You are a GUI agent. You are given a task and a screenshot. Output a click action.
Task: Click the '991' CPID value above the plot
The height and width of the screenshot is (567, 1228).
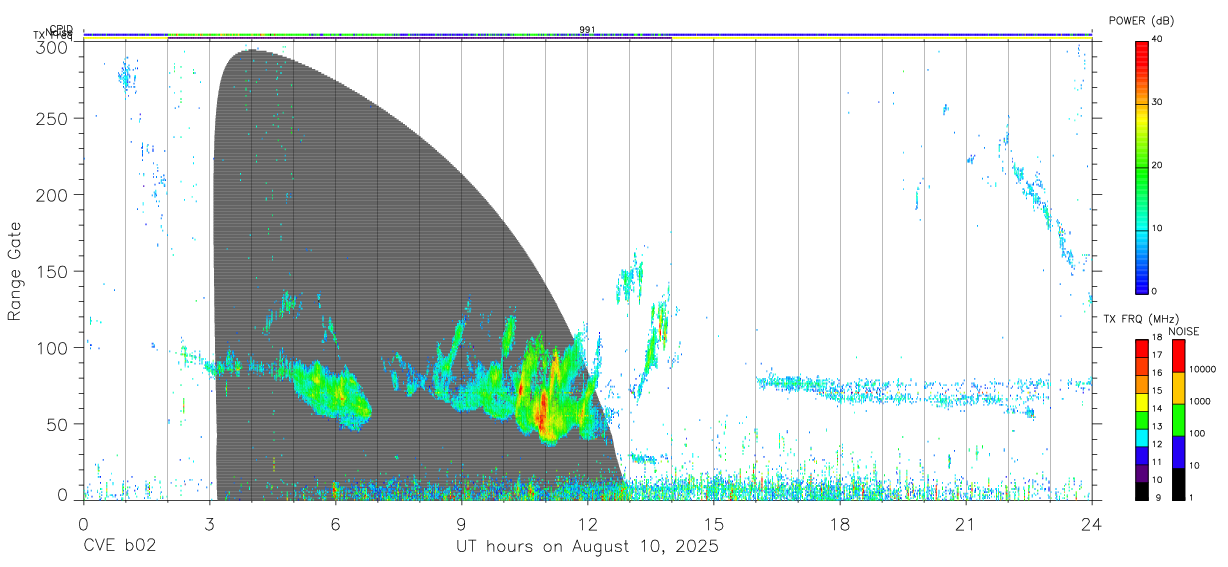587,29
